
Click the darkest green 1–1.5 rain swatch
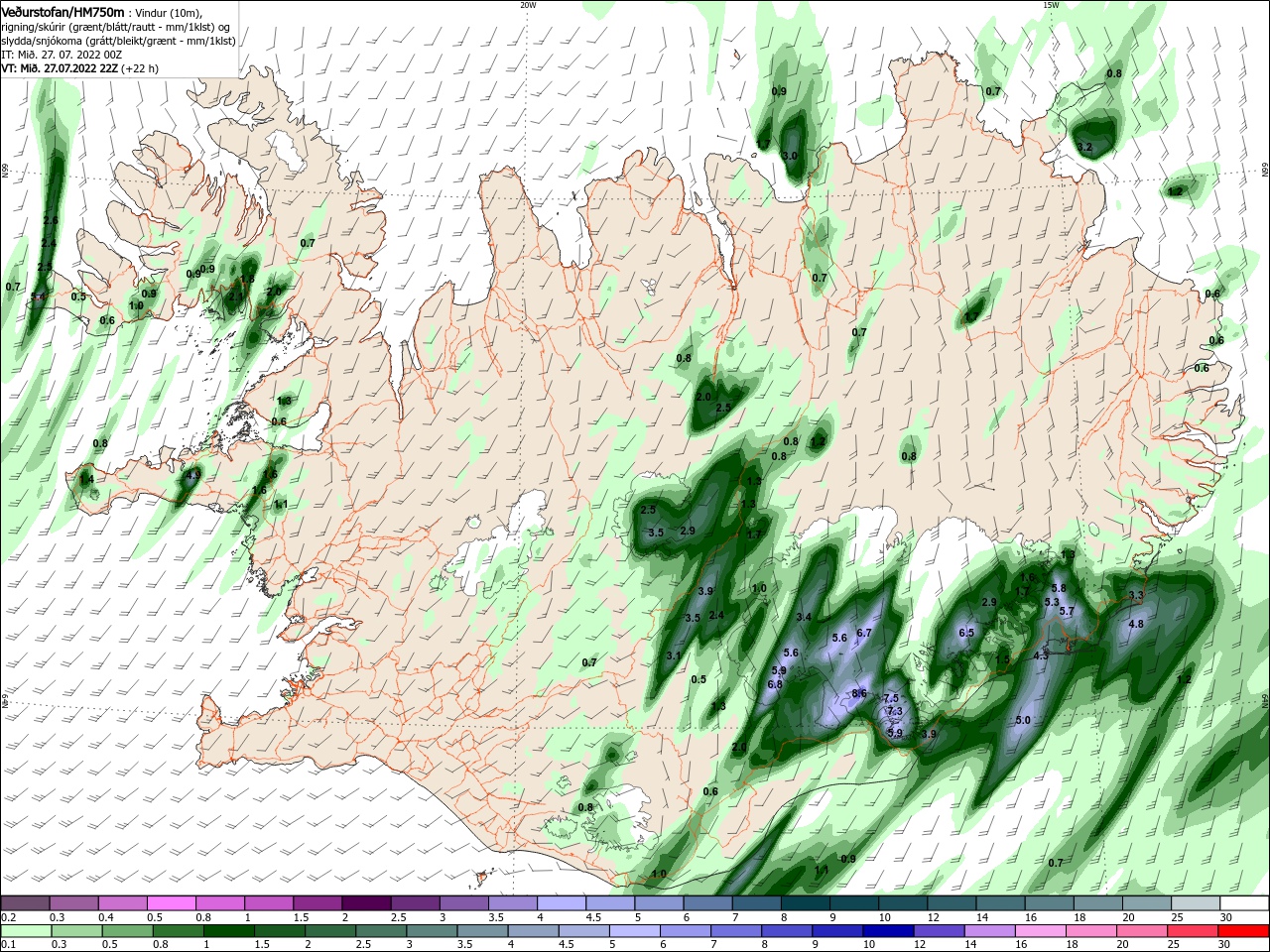[x=228, y=931]
